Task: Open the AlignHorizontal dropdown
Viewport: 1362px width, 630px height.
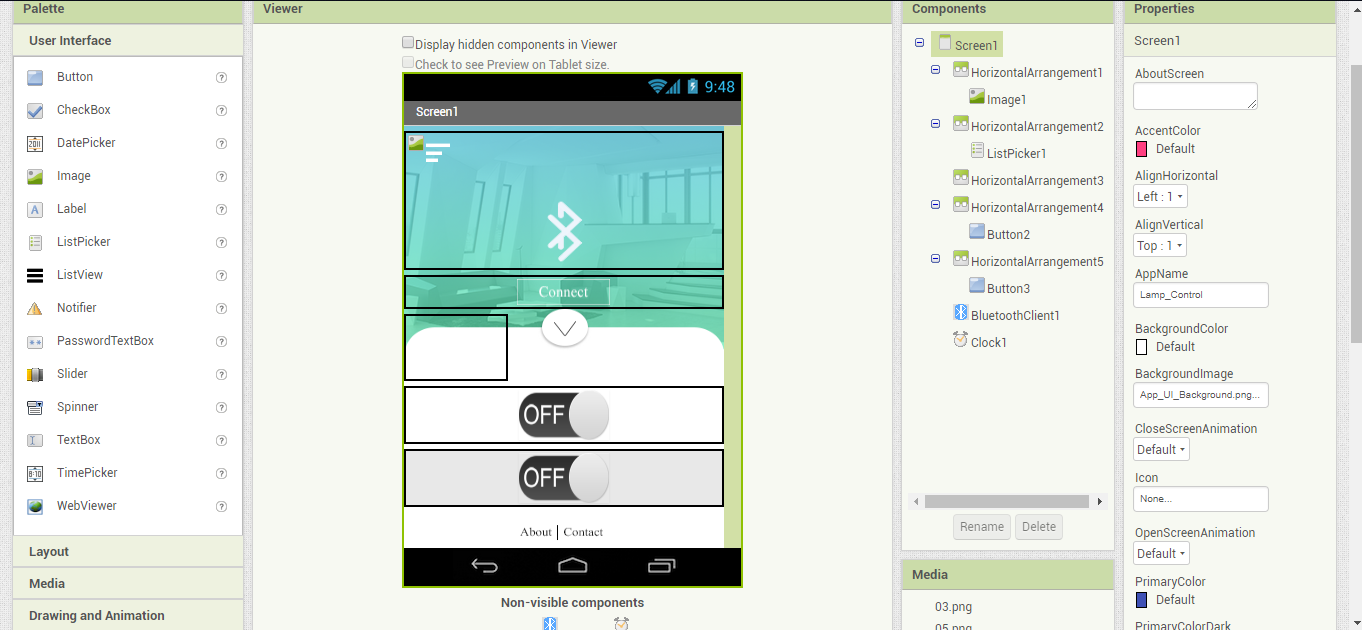Action: coord(1159,196)
